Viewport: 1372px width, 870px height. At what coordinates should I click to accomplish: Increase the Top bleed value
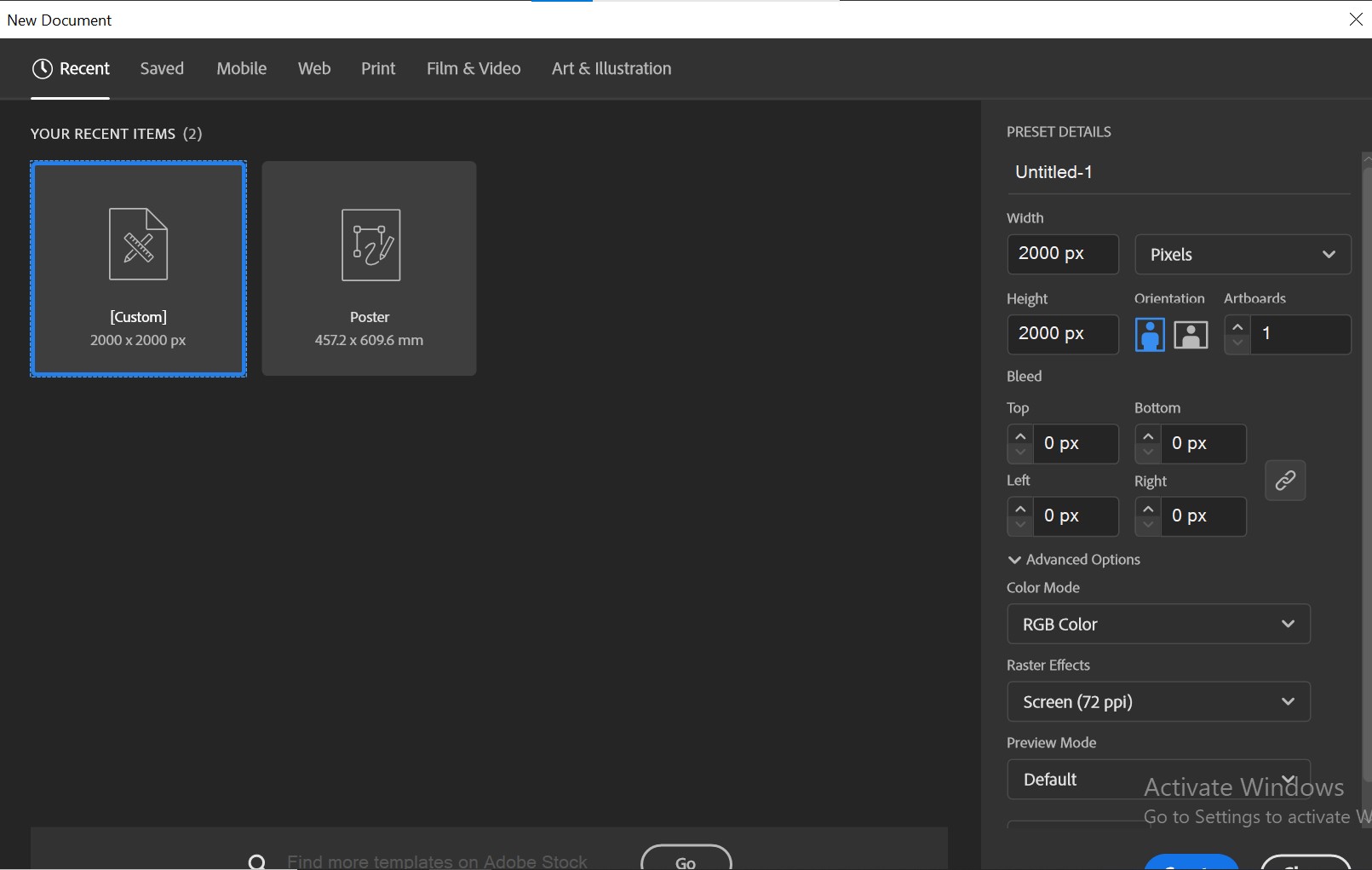[1020, 436]
